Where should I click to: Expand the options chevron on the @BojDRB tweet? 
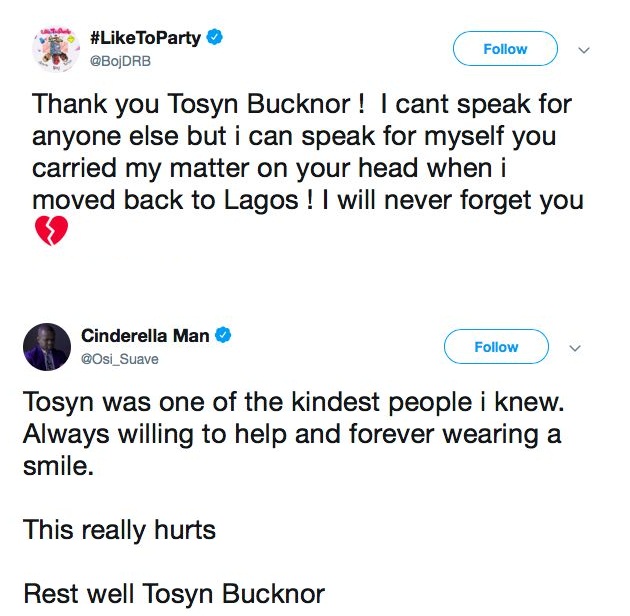click(x=585, y=49)
